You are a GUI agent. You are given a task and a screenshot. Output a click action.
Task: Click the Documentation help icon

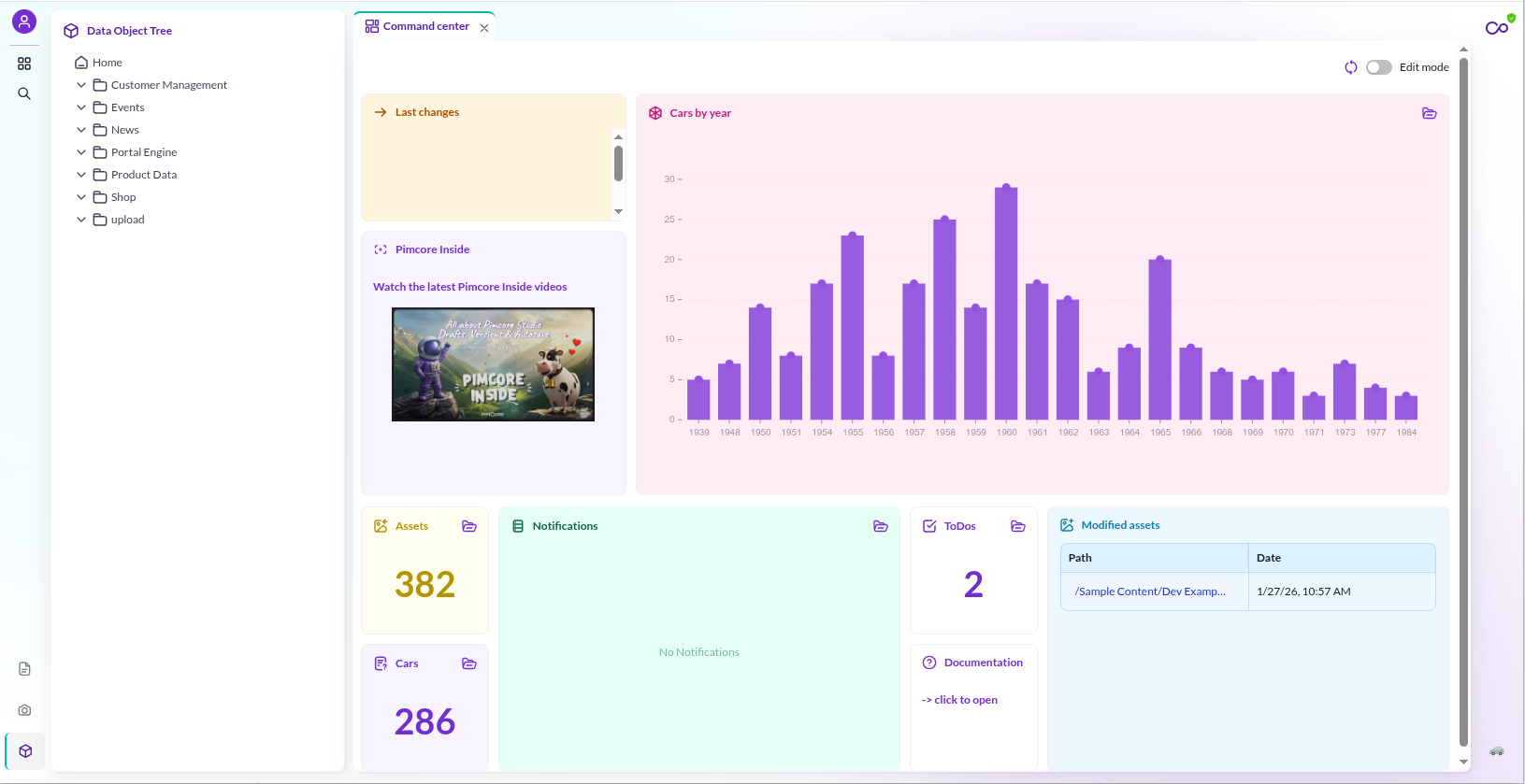[929, 663]
